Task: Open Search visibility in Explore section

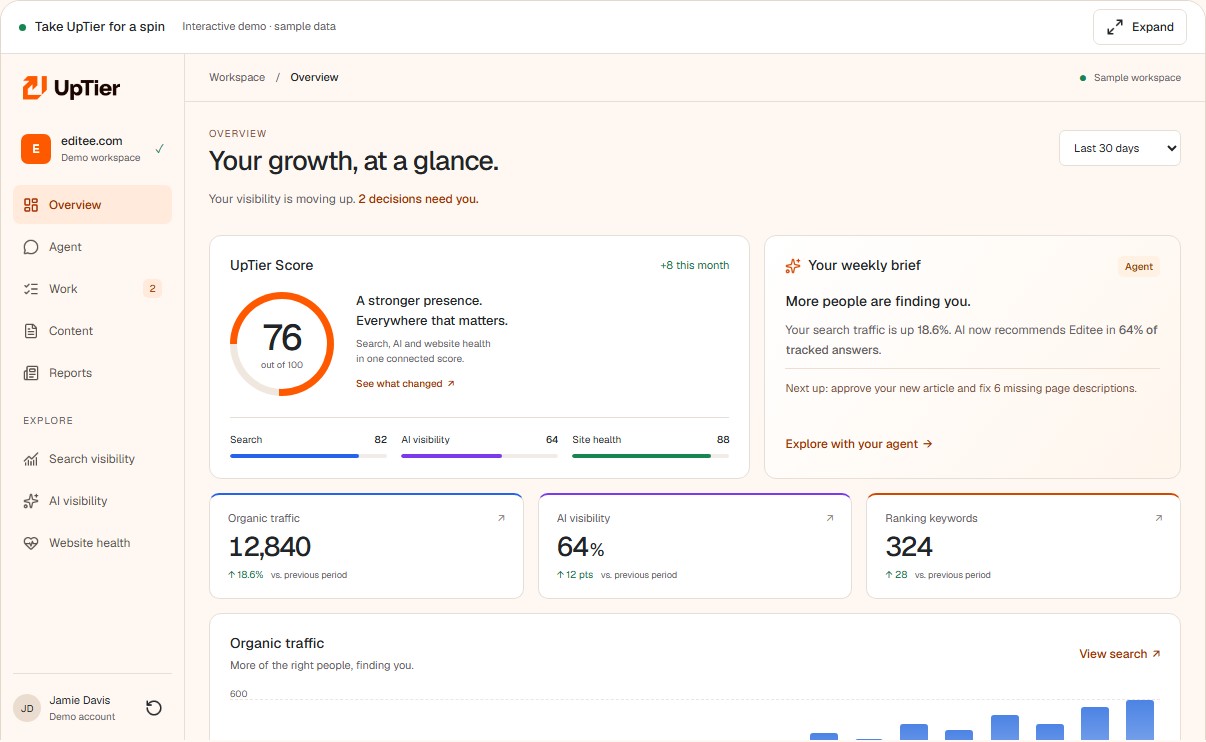Action: 92,459
